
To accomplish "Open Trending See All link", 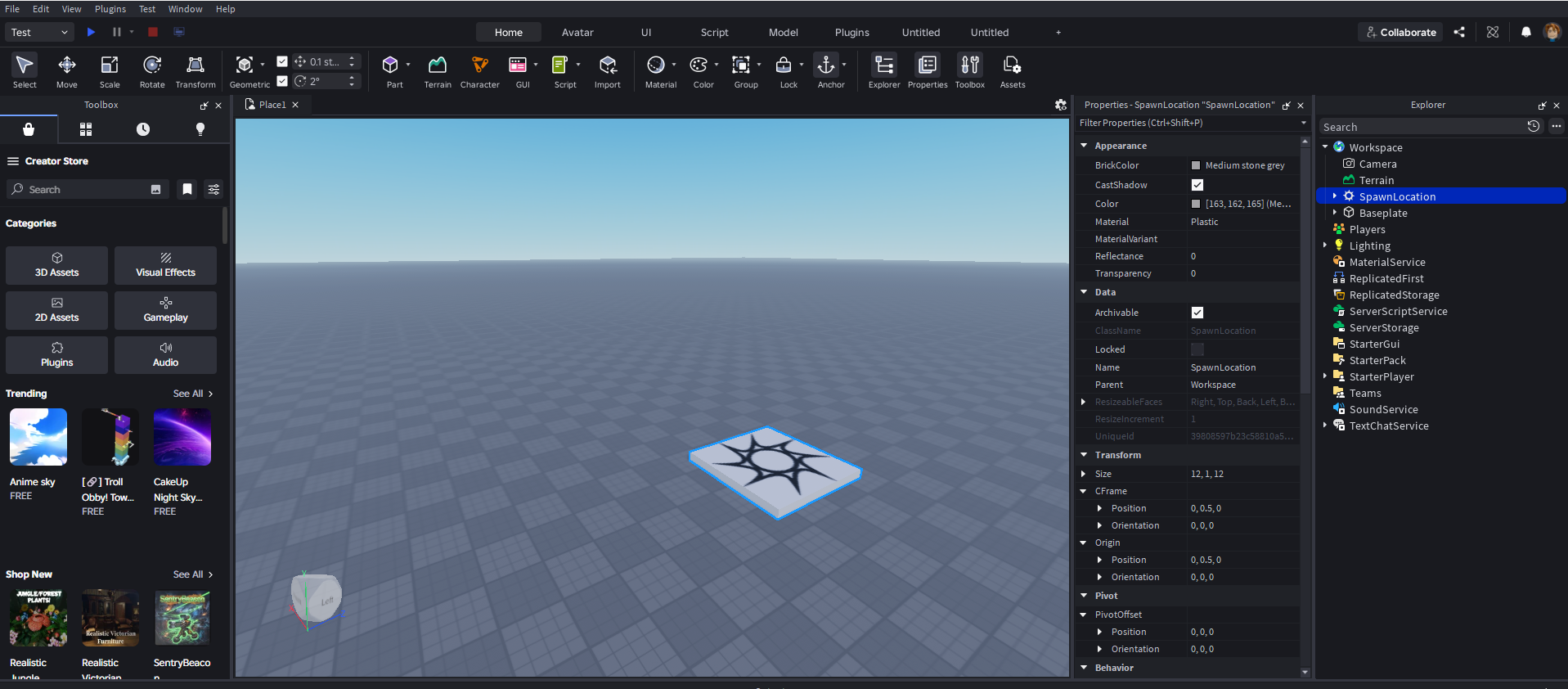I will [193, 394].
